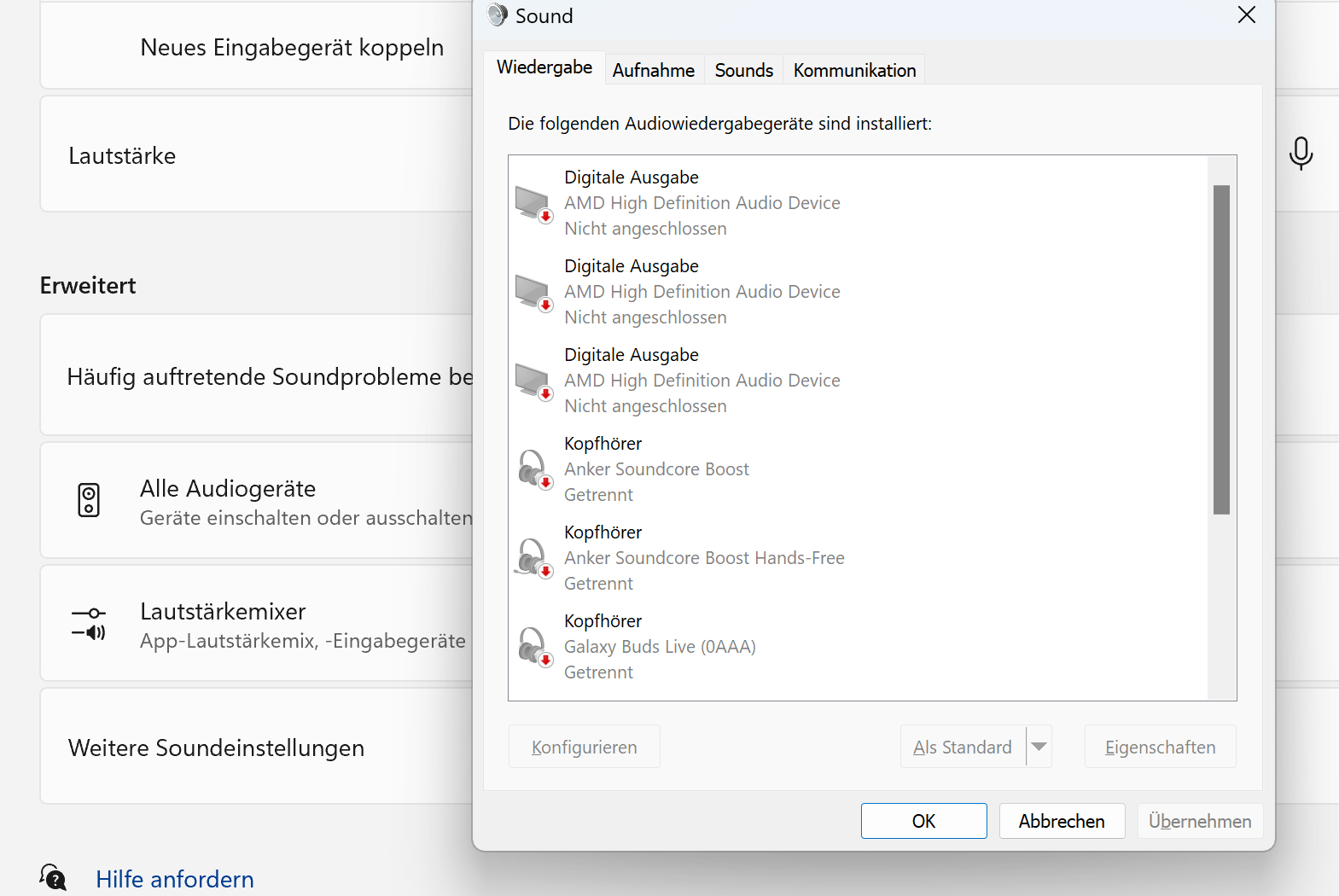Viewport: 1339px width, 896px height.
Task: Confirm the Sound dialog with OK
Action: pyautogui.click(x=923, y=821)
